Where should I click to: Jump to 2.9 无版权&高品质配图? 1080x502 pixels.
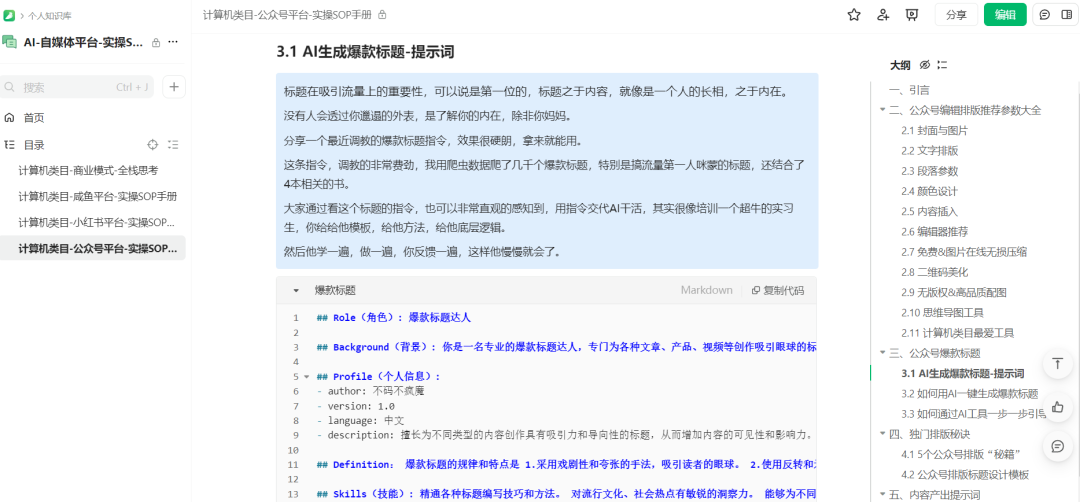[953, 292]
